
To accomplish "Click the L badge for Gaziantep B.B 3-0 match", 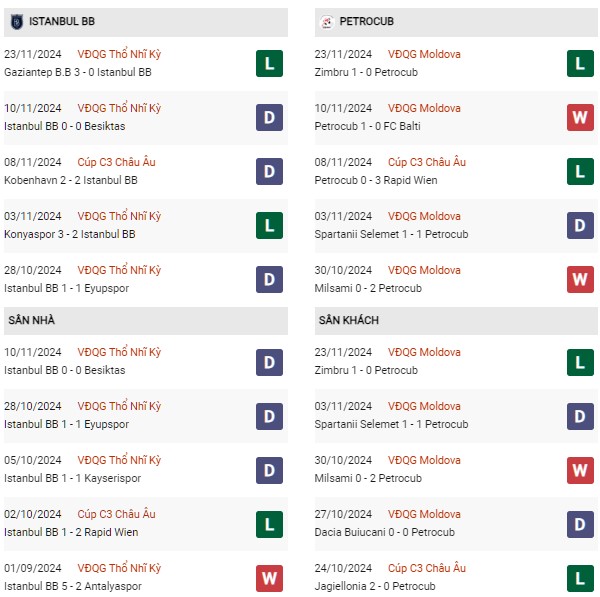I will 269,64.
